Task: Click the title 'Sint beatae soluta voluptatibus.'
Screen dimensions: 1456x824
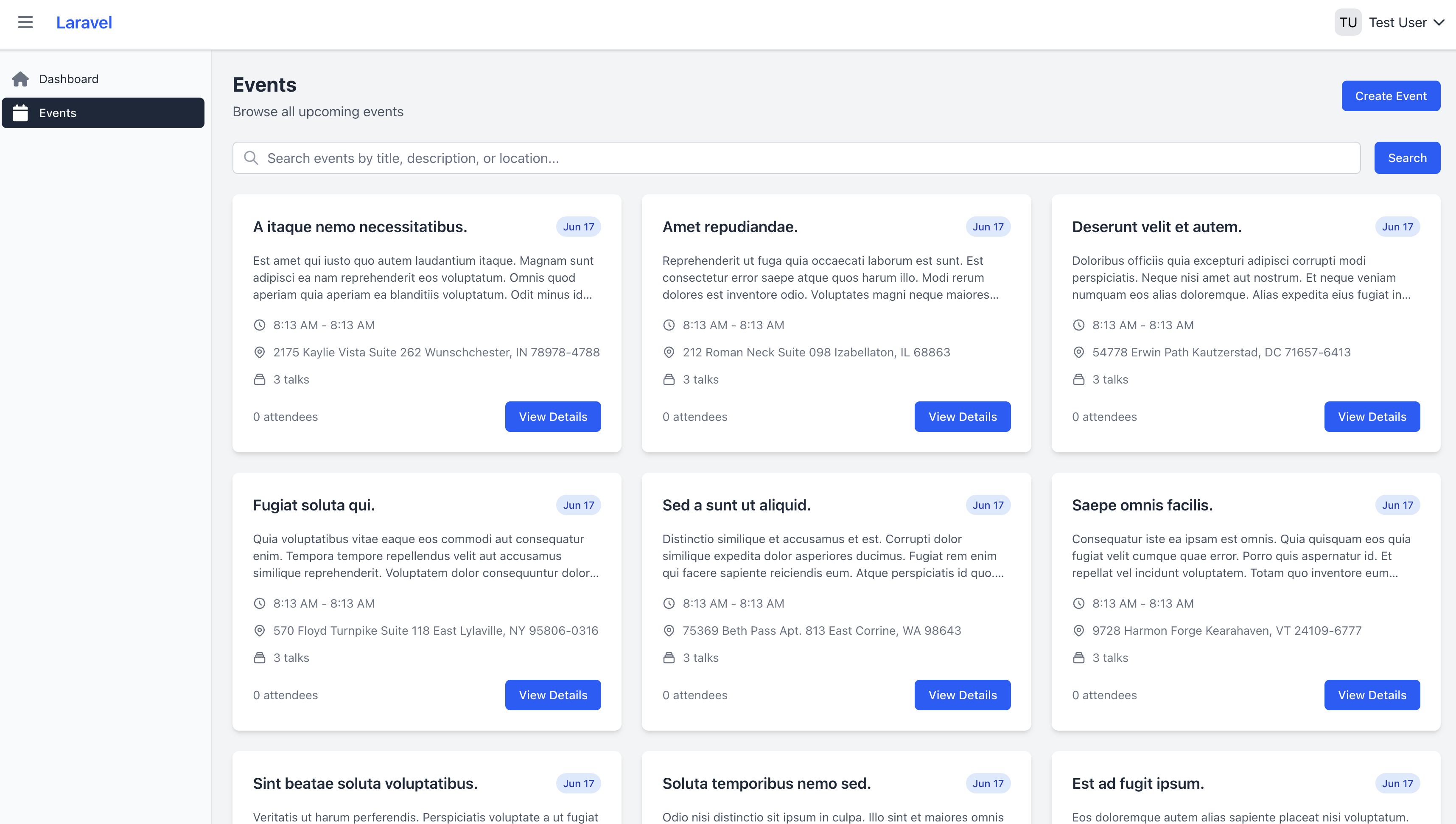Action: (x=365, y=783)
